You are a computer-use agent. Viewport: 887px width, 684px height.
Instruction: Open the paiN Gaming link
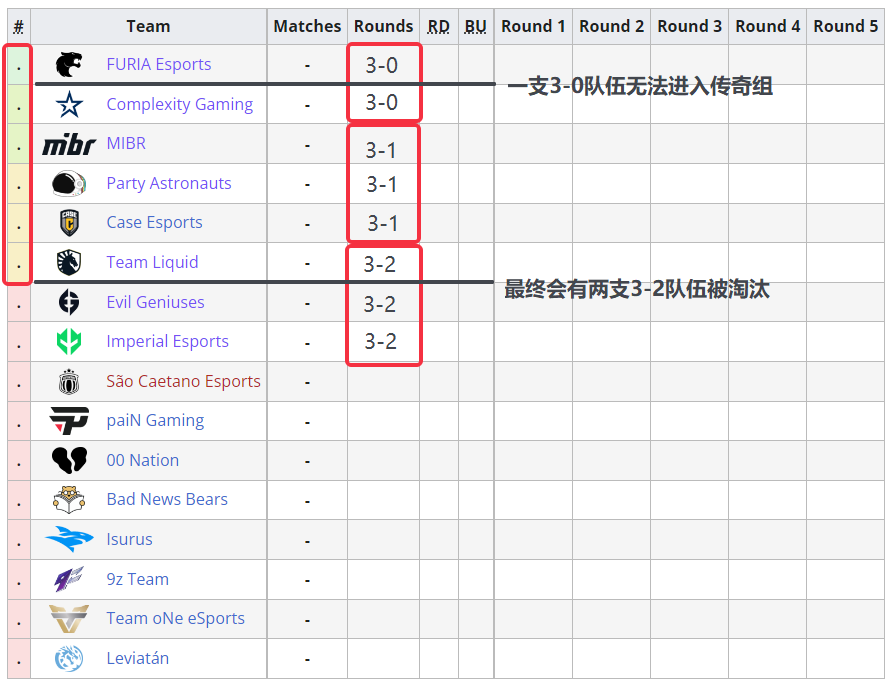point(156,421)
